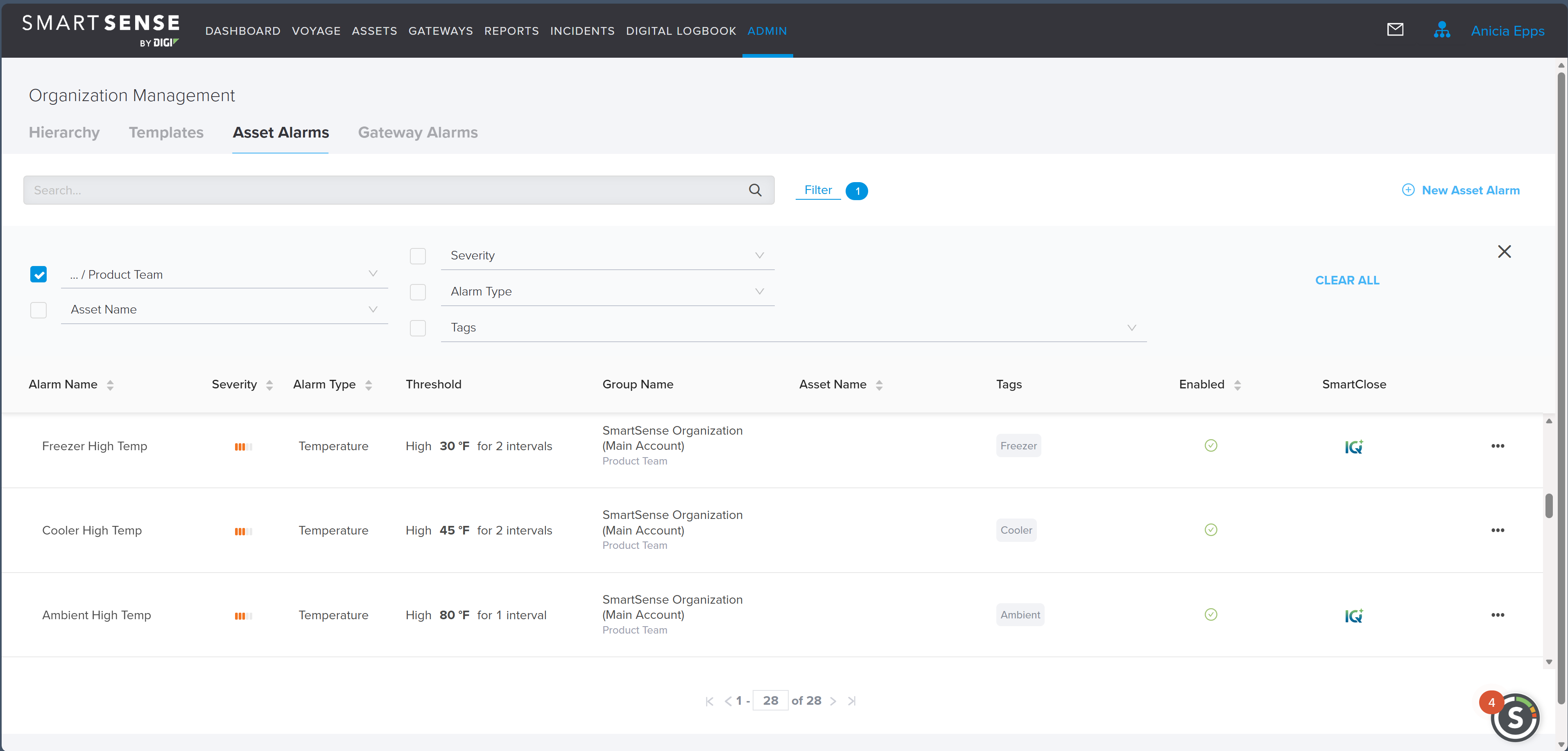Click New Asset Alarm link
Image resolution: width=1568 pixels, height=751 pixels.
(x=1461, y=190)
